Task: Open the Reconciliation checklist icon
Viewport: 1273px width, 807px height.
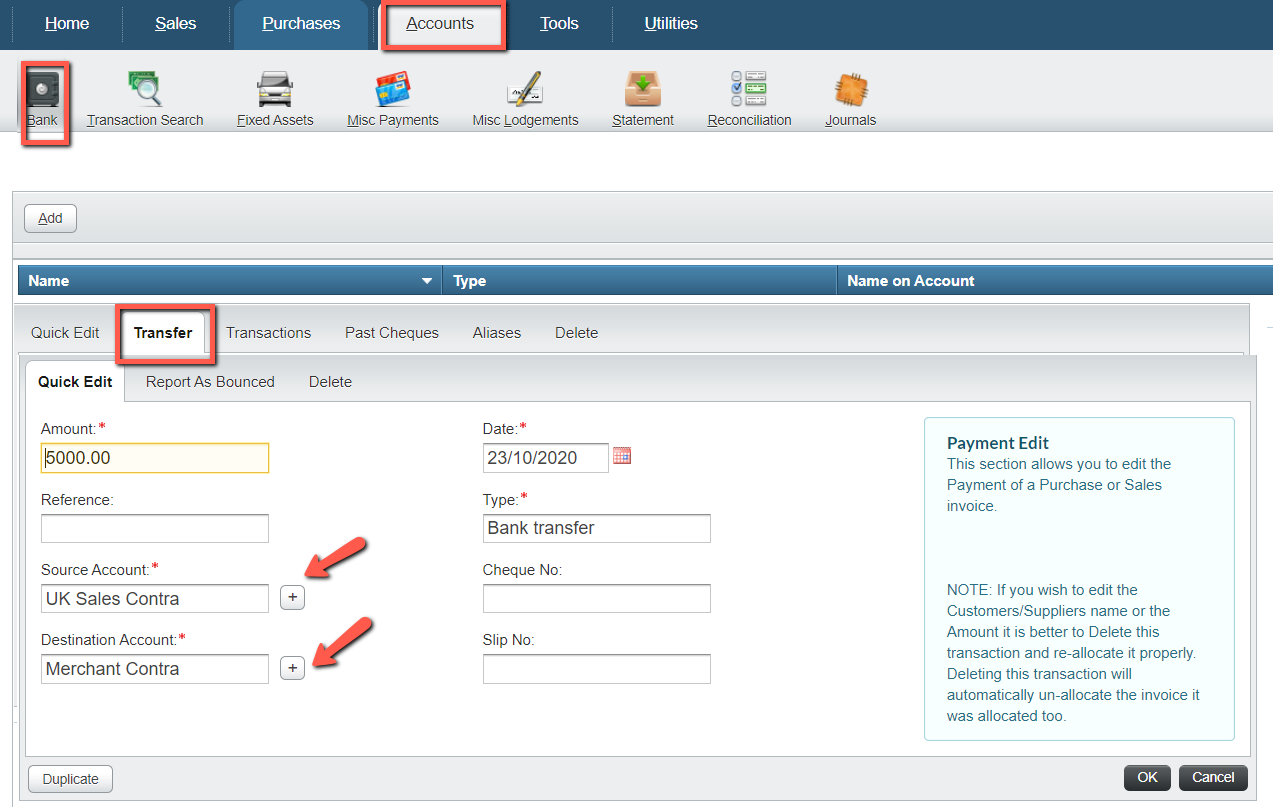Action: click(x=749, y=90)
